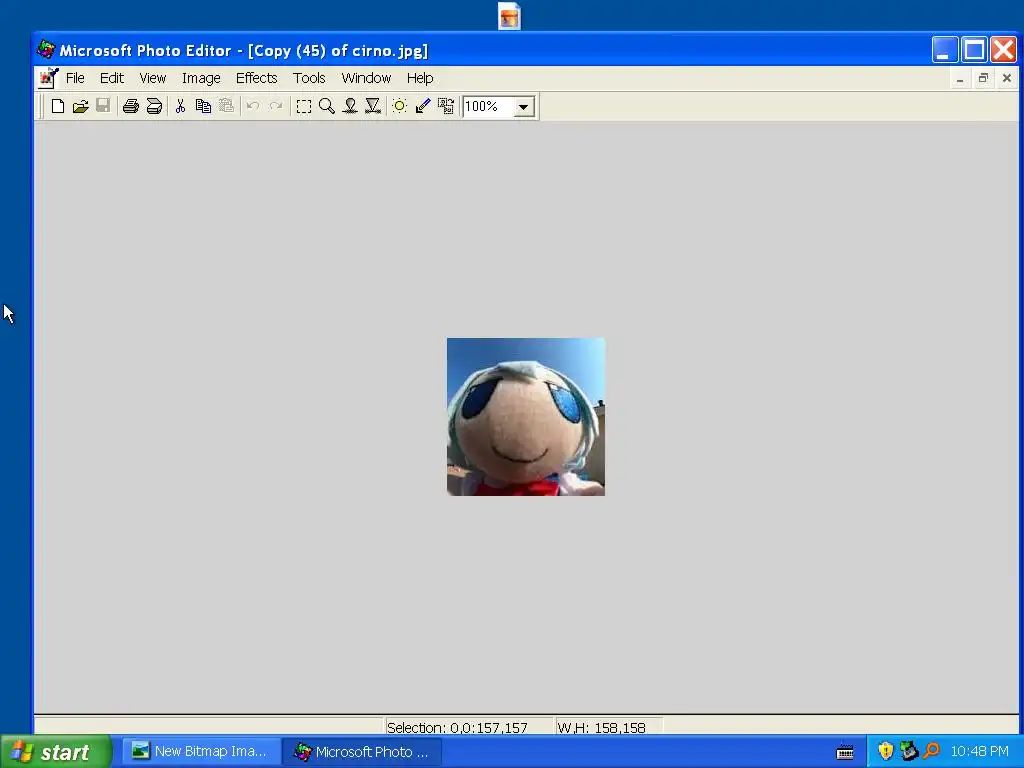Open the Help menu
The height and width of the screenshot is (768, 1024).
(x=420, y=78)
